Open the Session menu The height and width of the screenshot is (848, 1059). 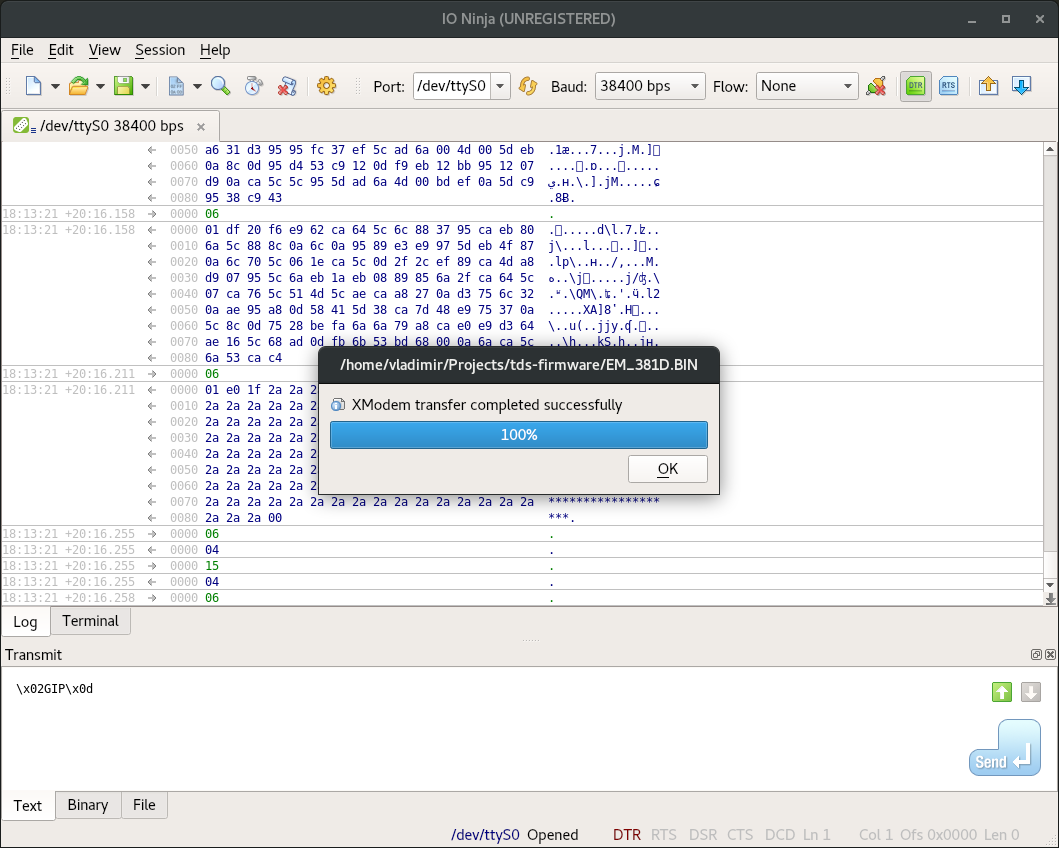click(x=160, y=50)
